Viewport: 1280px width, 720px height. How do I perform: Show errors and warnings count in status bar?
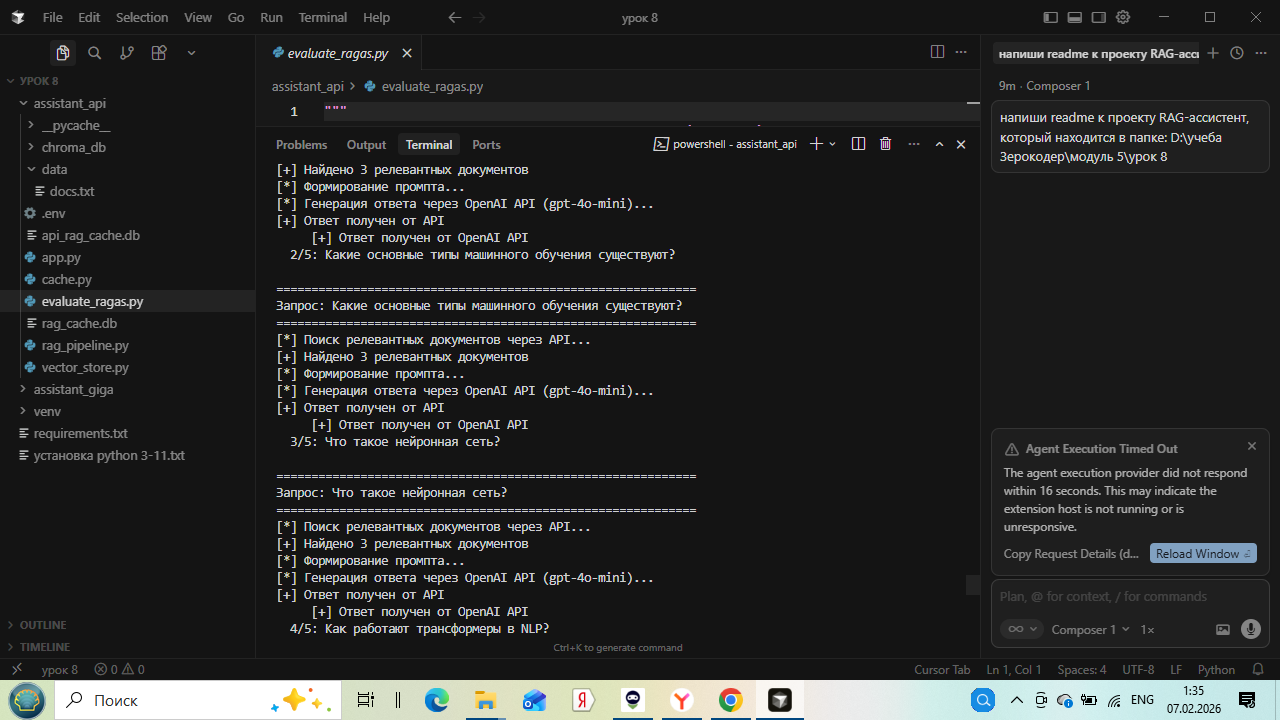click(x=119, y=670)
